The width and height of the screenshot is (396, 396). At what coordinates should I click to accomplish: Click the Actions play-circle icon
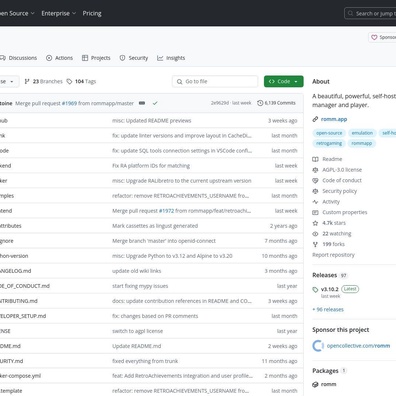pos(49,58)
